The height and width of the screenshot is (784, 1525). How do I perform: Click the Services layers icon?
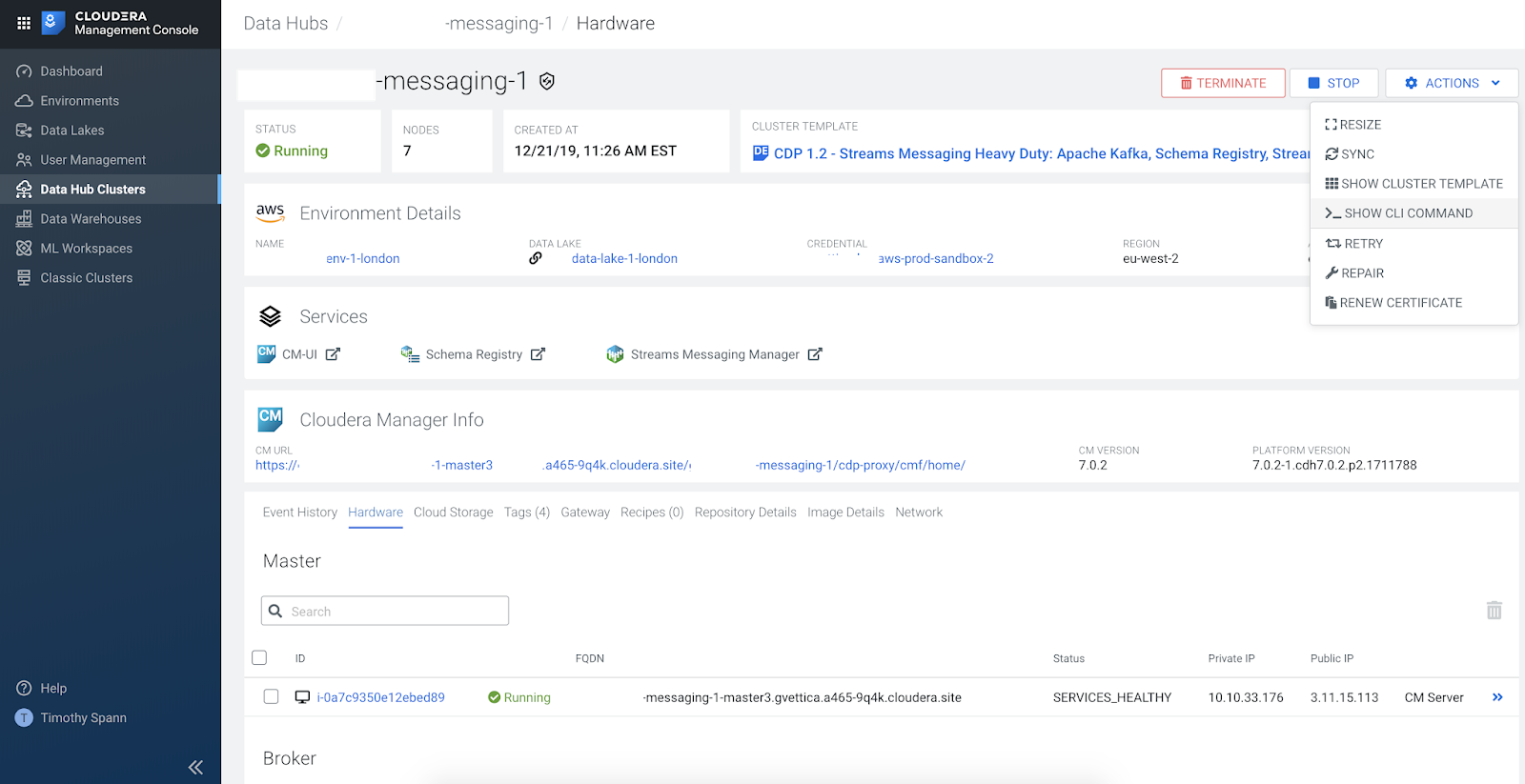tap(271, 316)
